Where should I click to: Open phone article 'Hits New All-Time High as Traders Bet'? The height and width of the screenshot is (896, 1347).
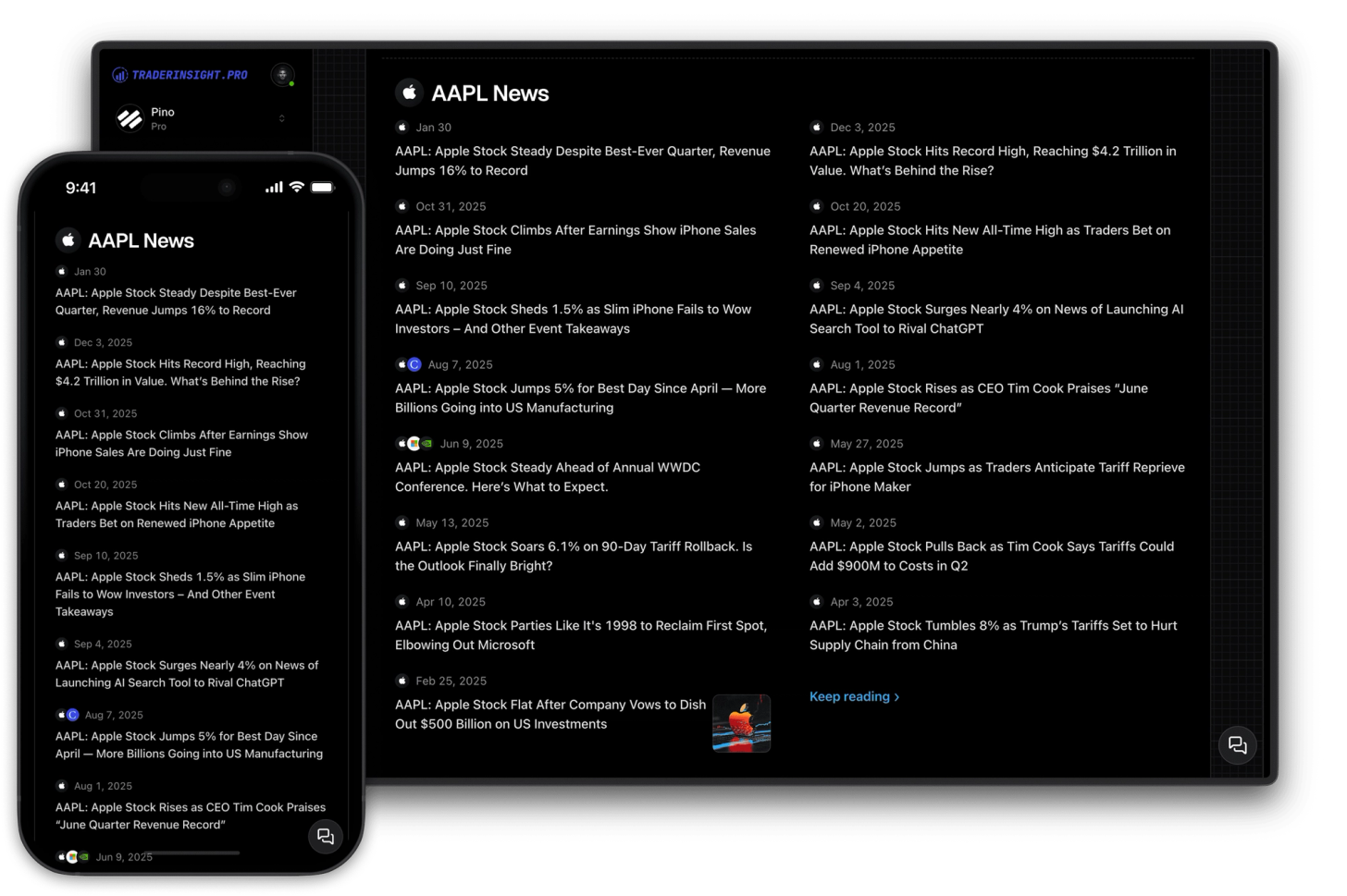[x=177, y=514]
